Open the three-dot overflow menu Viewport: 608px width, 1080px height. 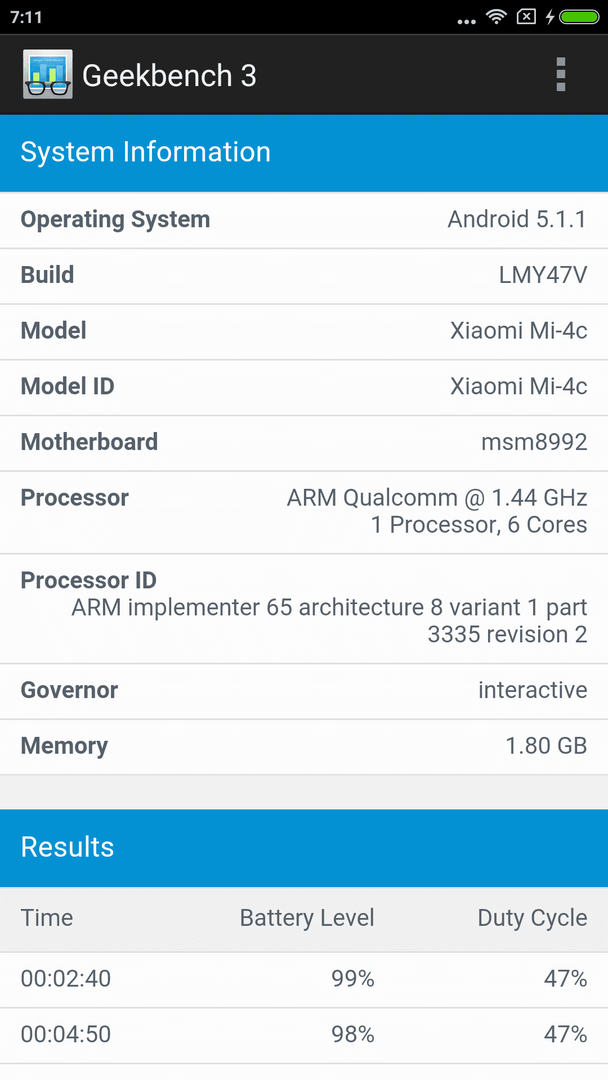tap(560, 74)
